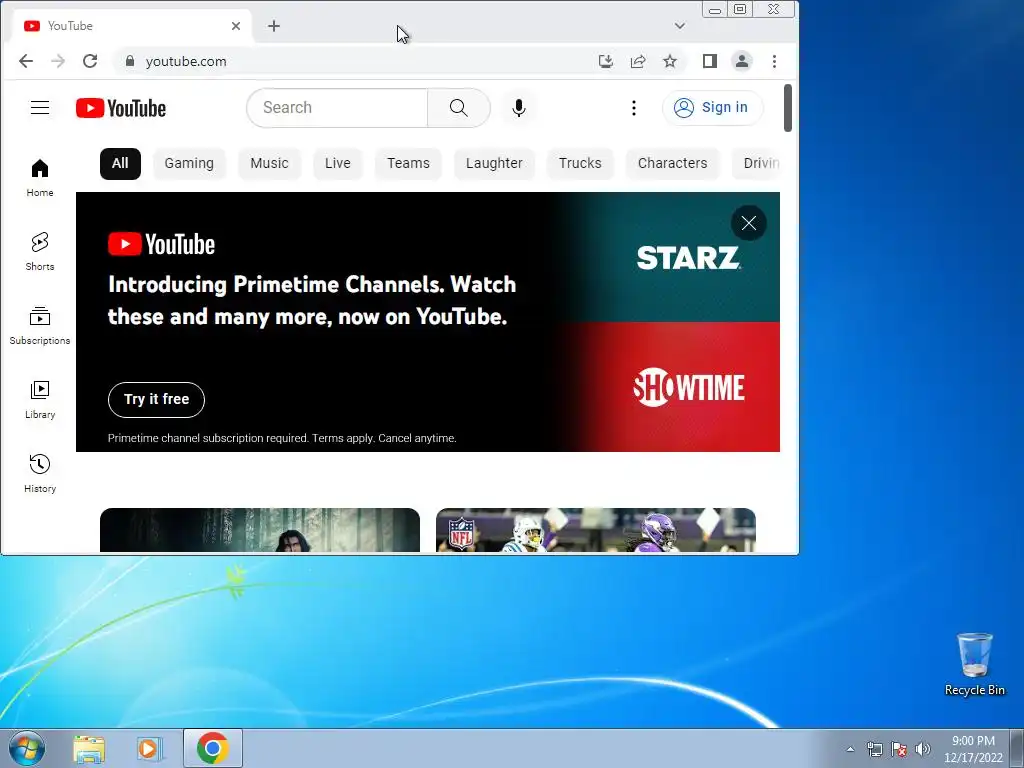Image resolution: width=1024 pixels, height=768 pixels.
Task: Click the Chrome icon in the taskbar
Action: click(x=213, y=748)
